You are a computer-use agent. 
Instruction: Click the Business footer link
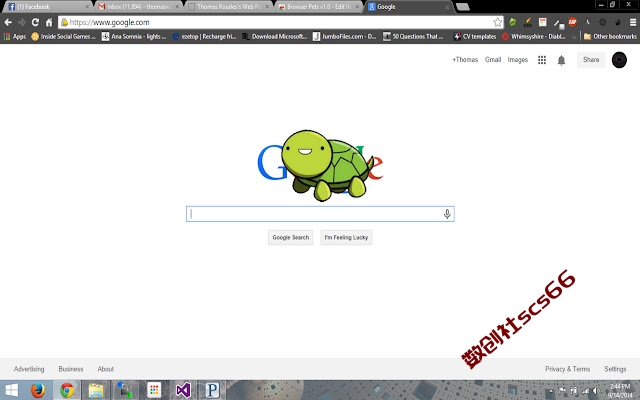[x=71, y=369]
